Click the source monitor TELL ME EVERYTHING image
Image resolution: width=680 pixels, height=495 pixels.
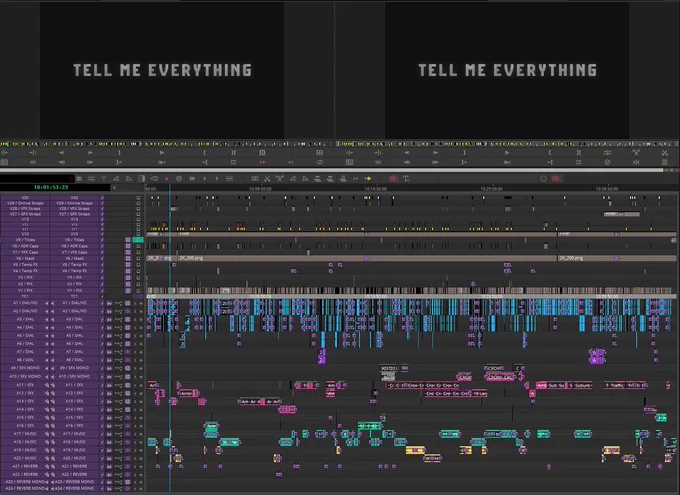(x=162, y=70)
